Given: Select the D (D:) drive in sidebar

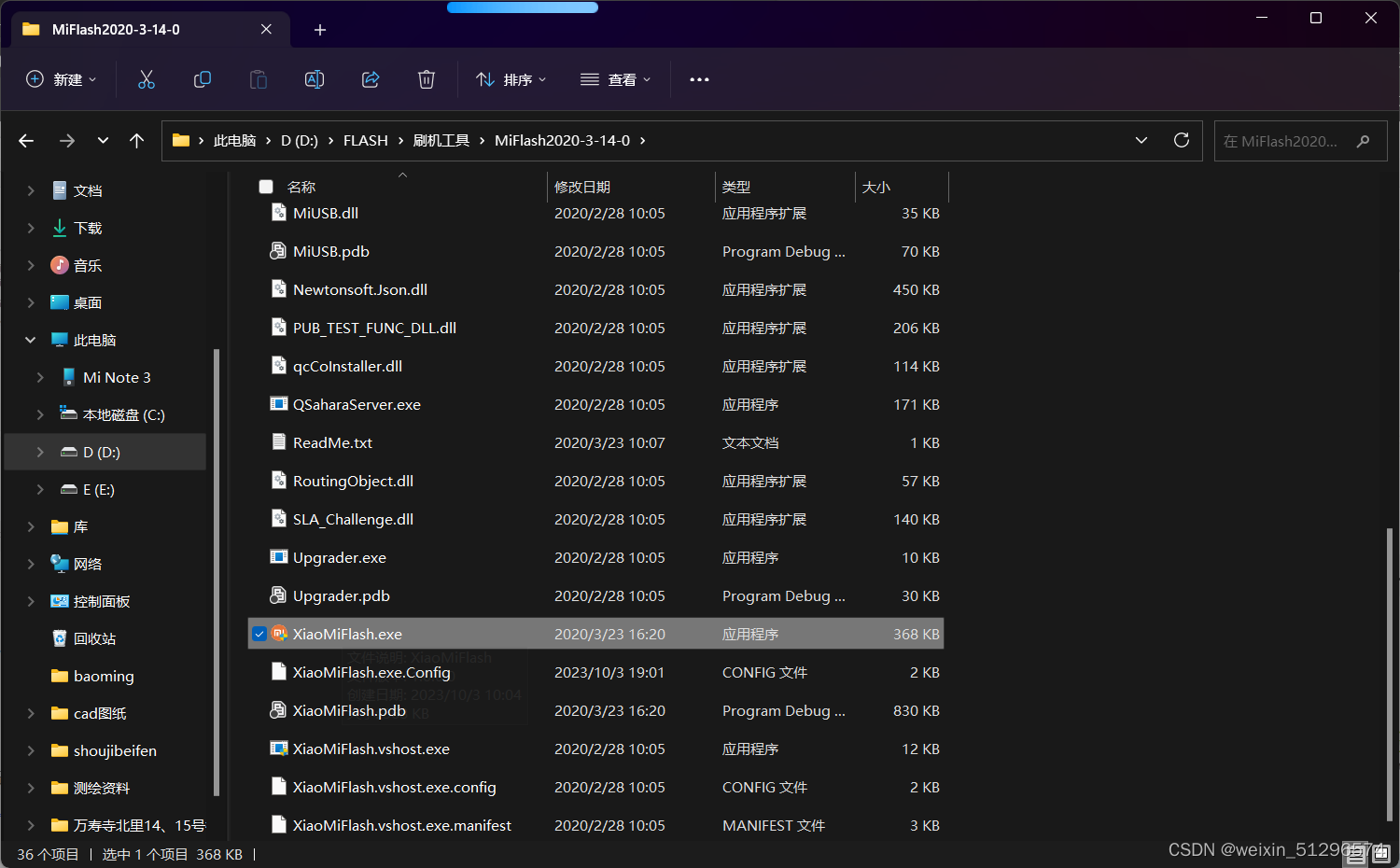Looking at the screenshot, I should [x=105, y=452].
